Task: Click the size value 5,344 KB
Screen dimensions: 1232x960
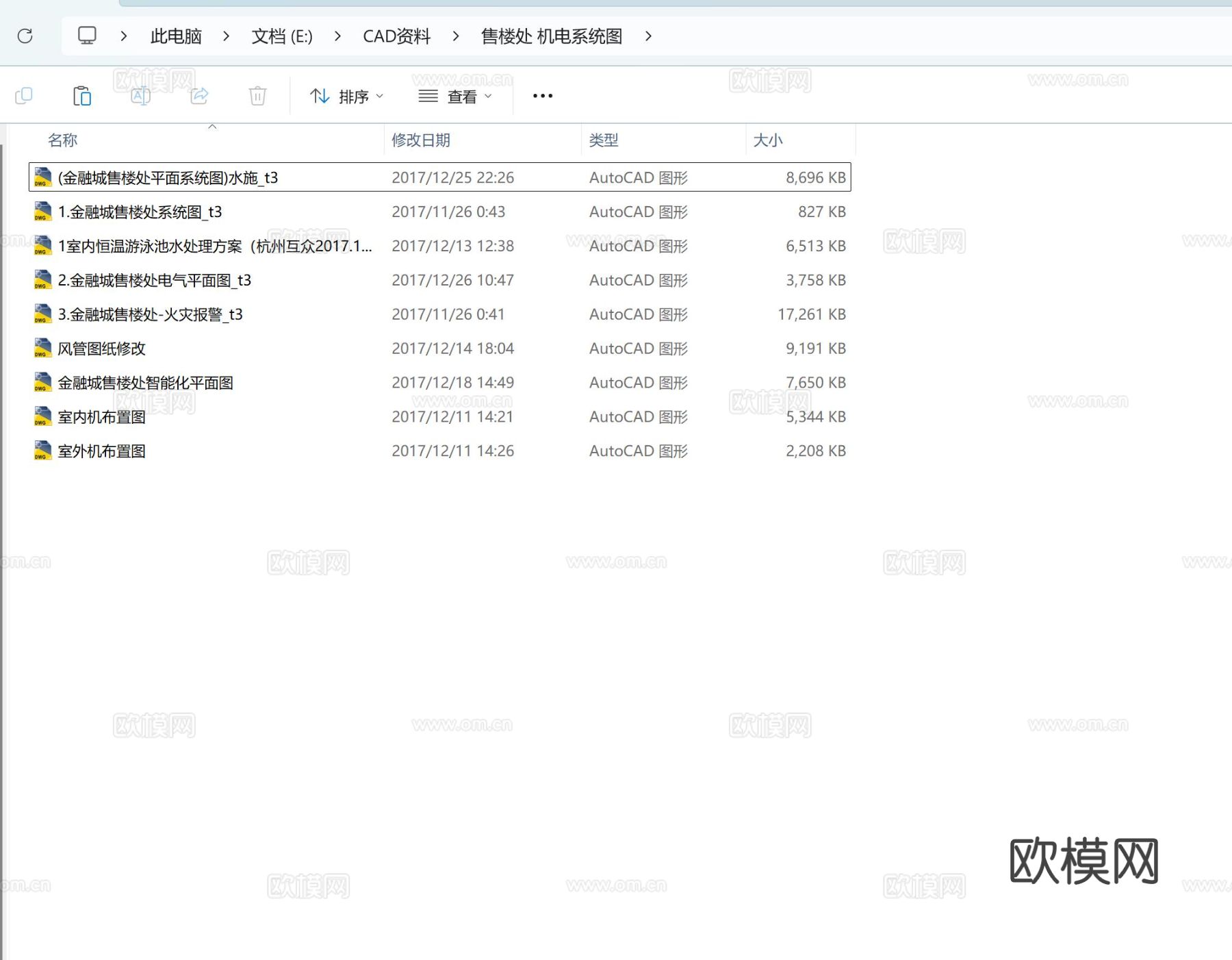Action: [x=816, y=418]
